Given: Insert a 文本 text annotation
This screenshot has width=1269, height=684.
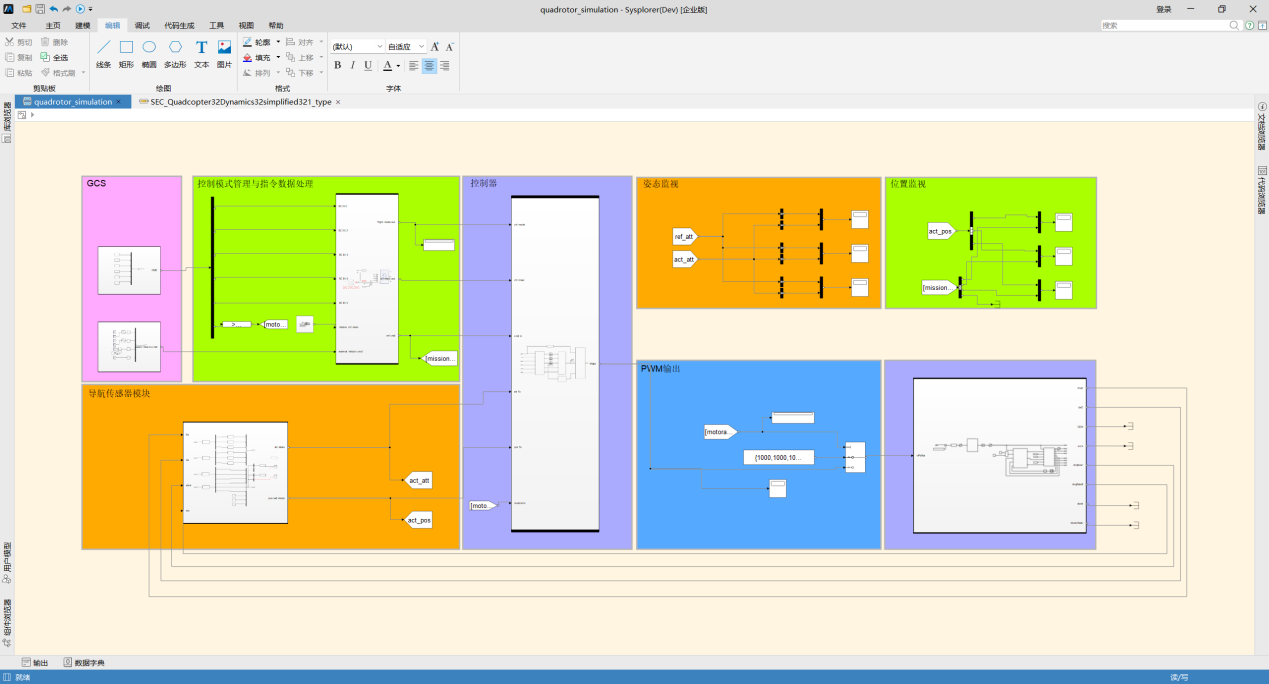Looking at the screenshot, I should (x=201, y=52).
